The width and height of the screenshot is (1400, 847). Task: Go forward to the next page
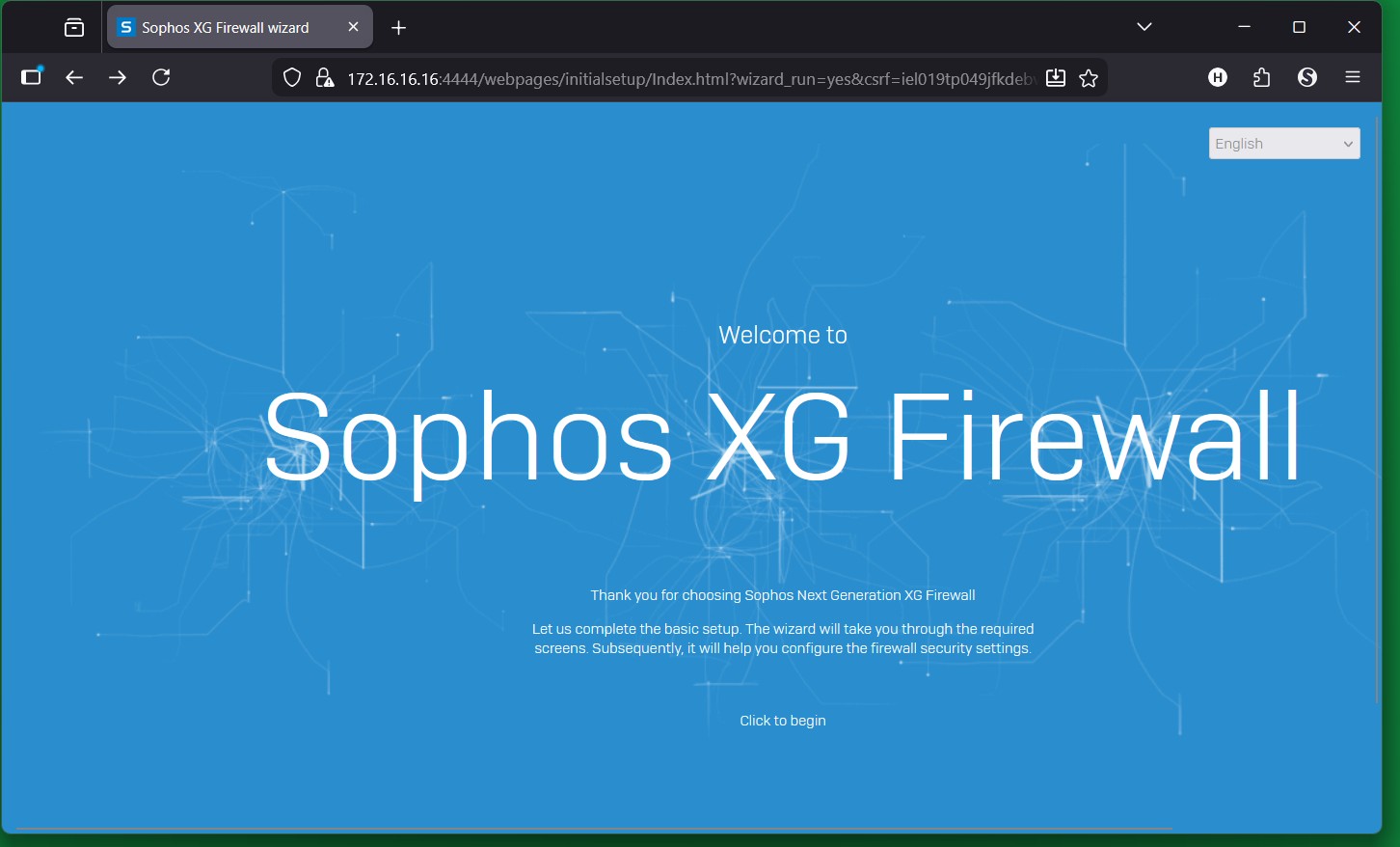(118, 77)
